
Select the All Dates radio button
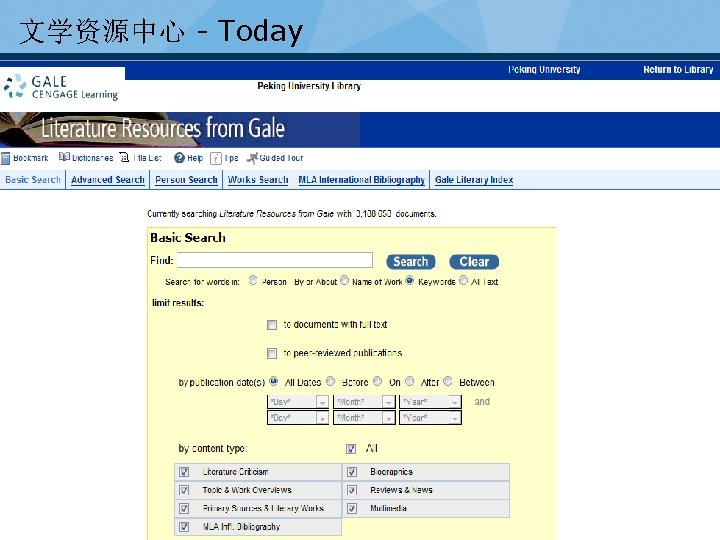tap(274, 381)
